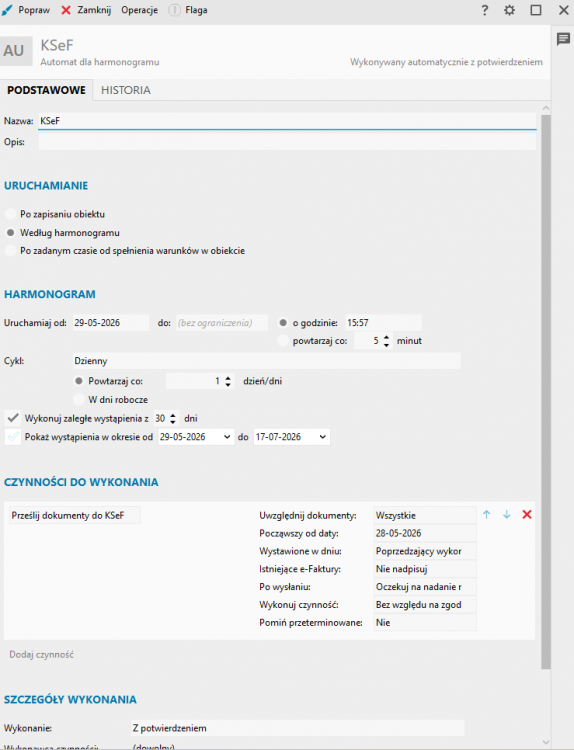
Task: Open the Wykonanie dropdown 'Z potwierdzeniem'
Action: point(298,728)
